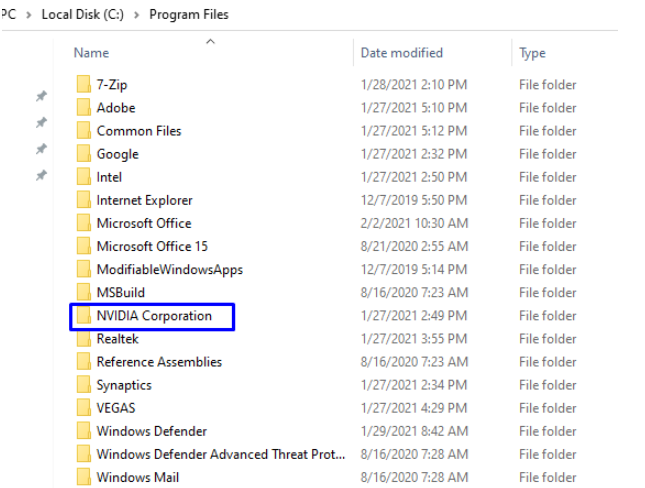Select the Windows Mail folder name
Image resolution: width=645 pixels, height=488 pixels.
(x=138, y=477)
